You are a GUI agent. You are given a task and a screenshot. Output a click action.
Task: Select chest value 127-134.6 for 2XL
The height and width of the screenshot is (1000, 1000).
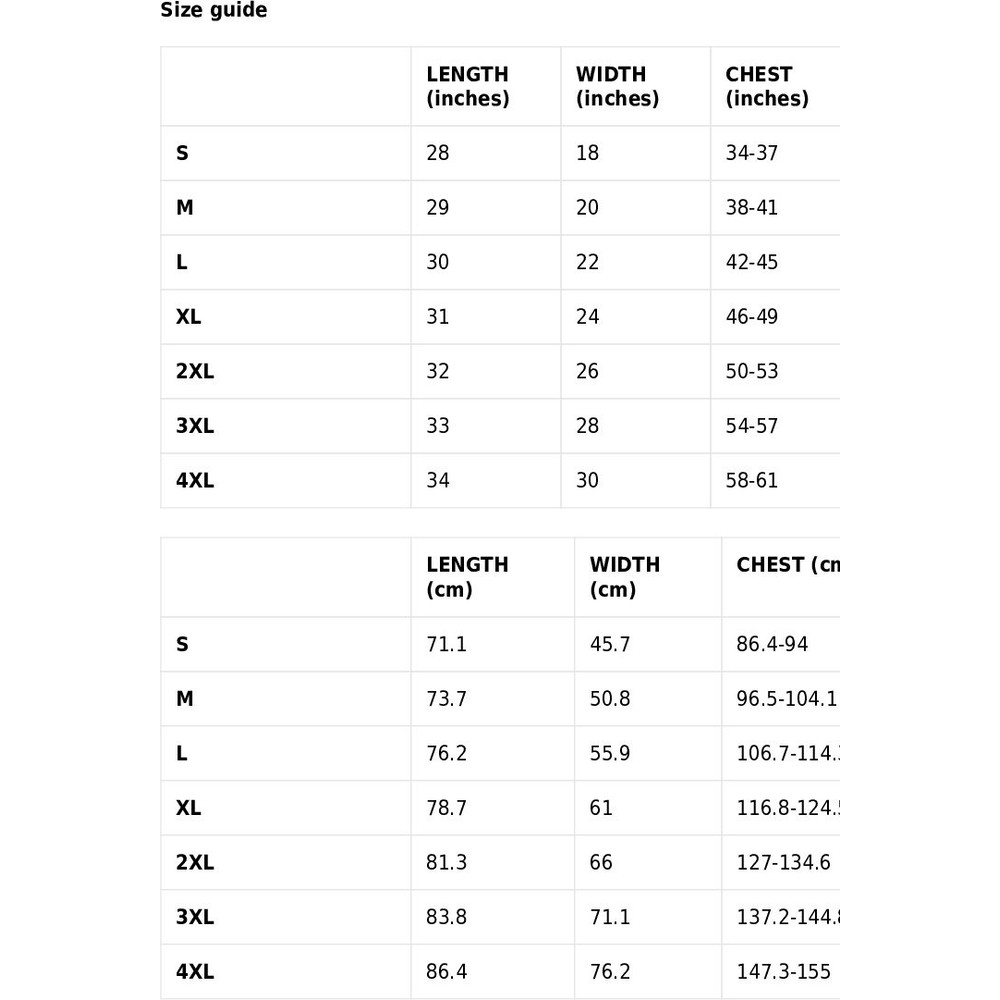pyautogui.click(x=783, y=862)
